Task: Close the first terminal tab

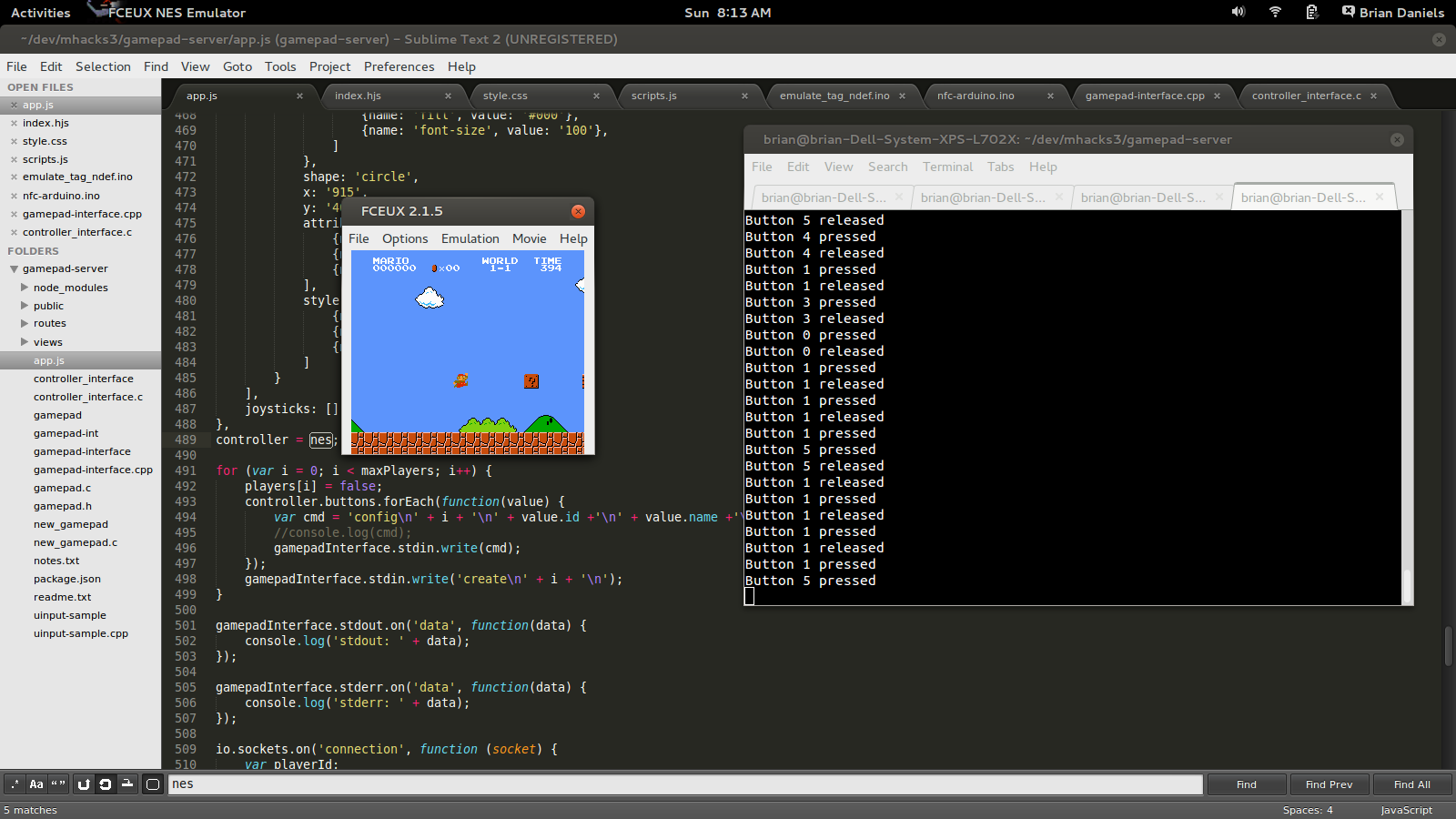Action: 899,197
